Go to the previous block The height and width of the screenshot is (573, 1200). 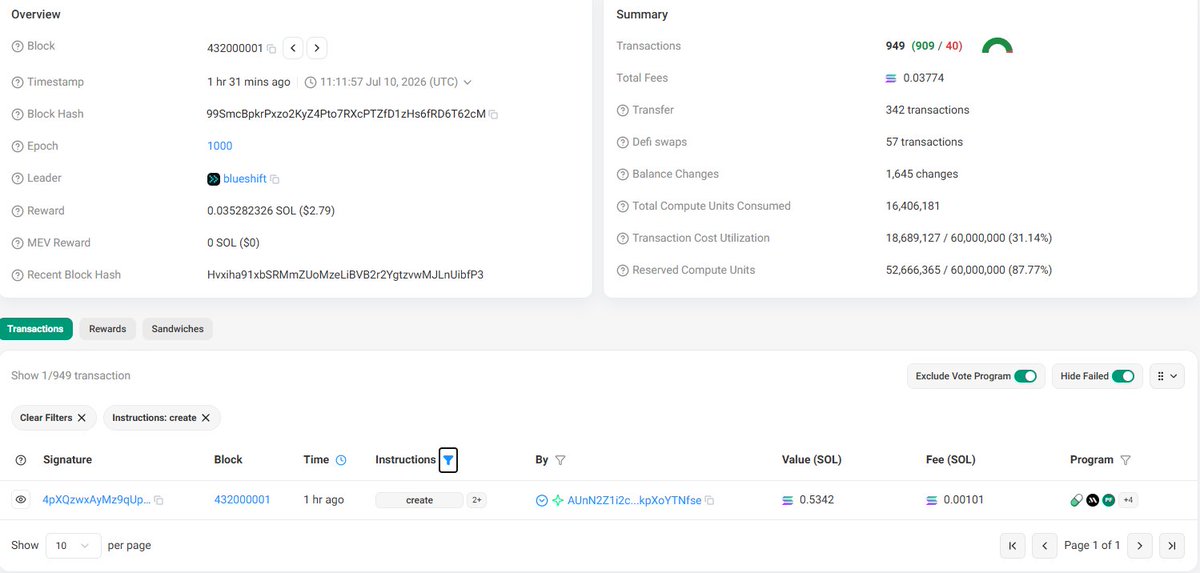click(293, 47)
